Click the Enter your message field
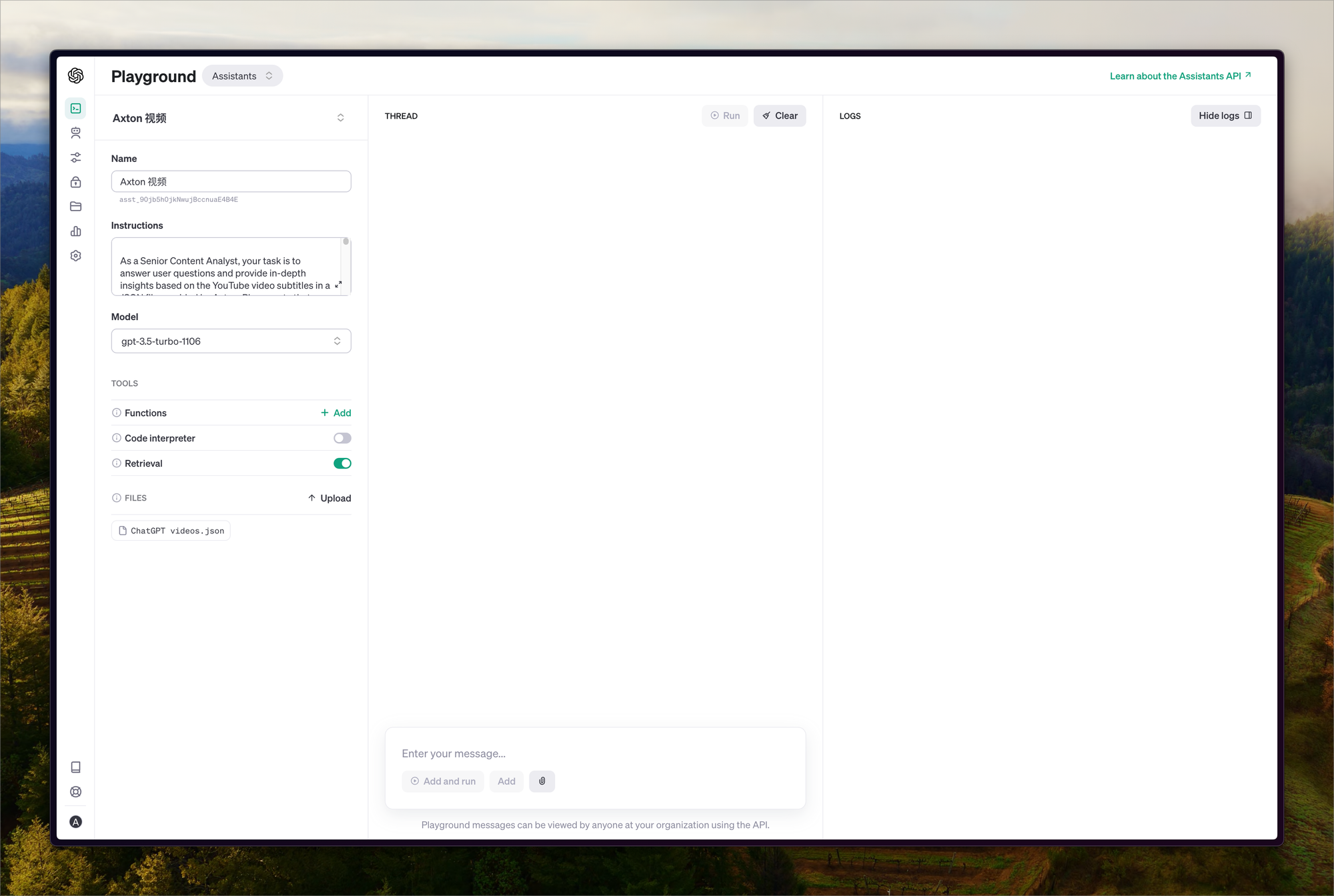Image resolution: width=1334 pixels, height=896 pixels. coord(594,753)
